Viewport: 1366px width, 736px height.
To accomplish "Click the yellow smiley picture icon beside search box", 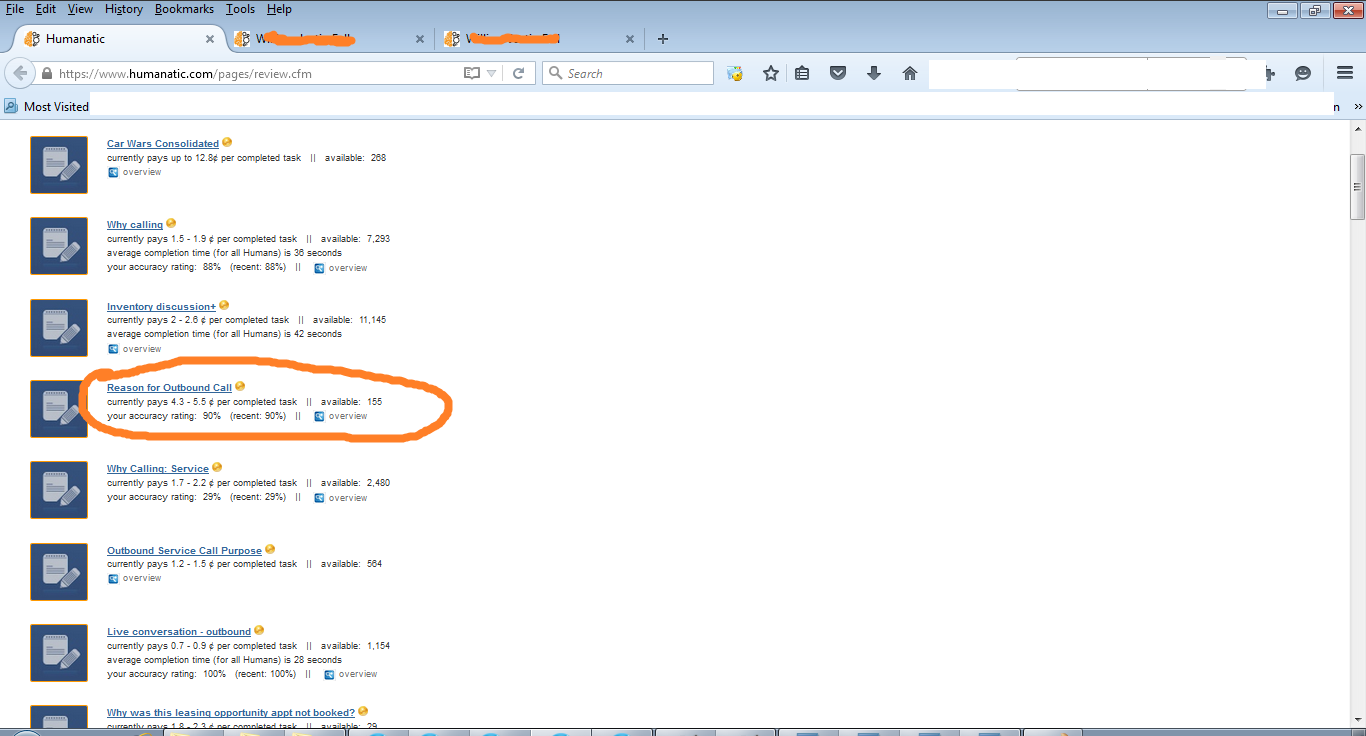I will point(735,73).
